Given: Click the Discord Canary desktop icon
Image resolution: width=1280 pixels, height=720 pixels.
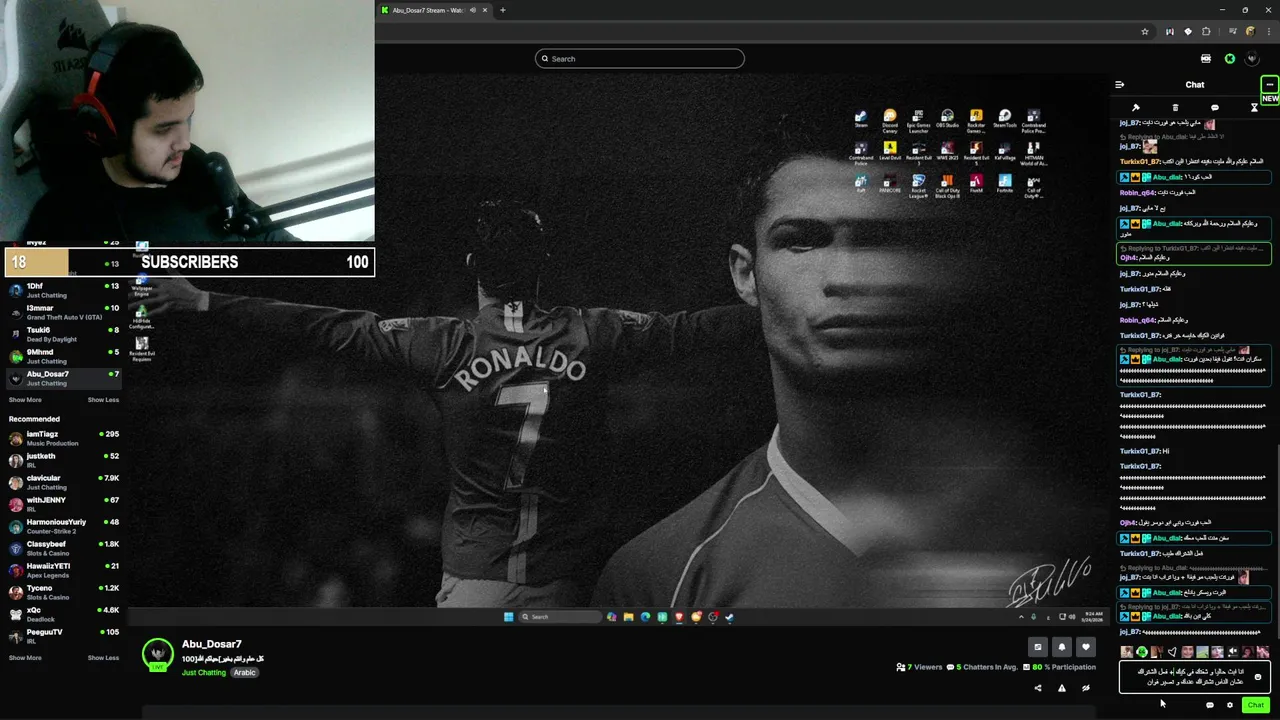Looking at the screenshot, I should click(x=890, y=121).
